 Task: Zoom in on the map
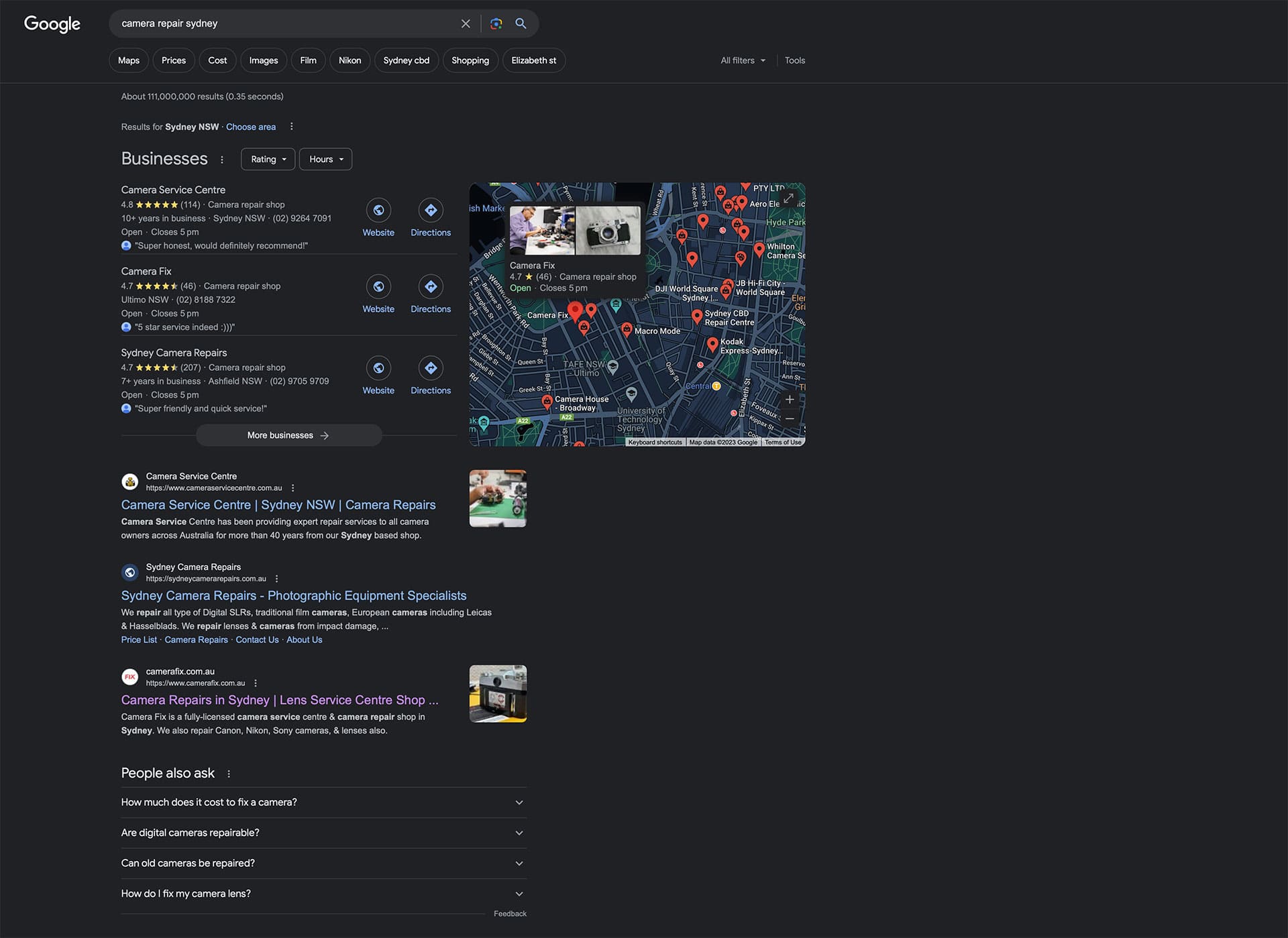790,400
